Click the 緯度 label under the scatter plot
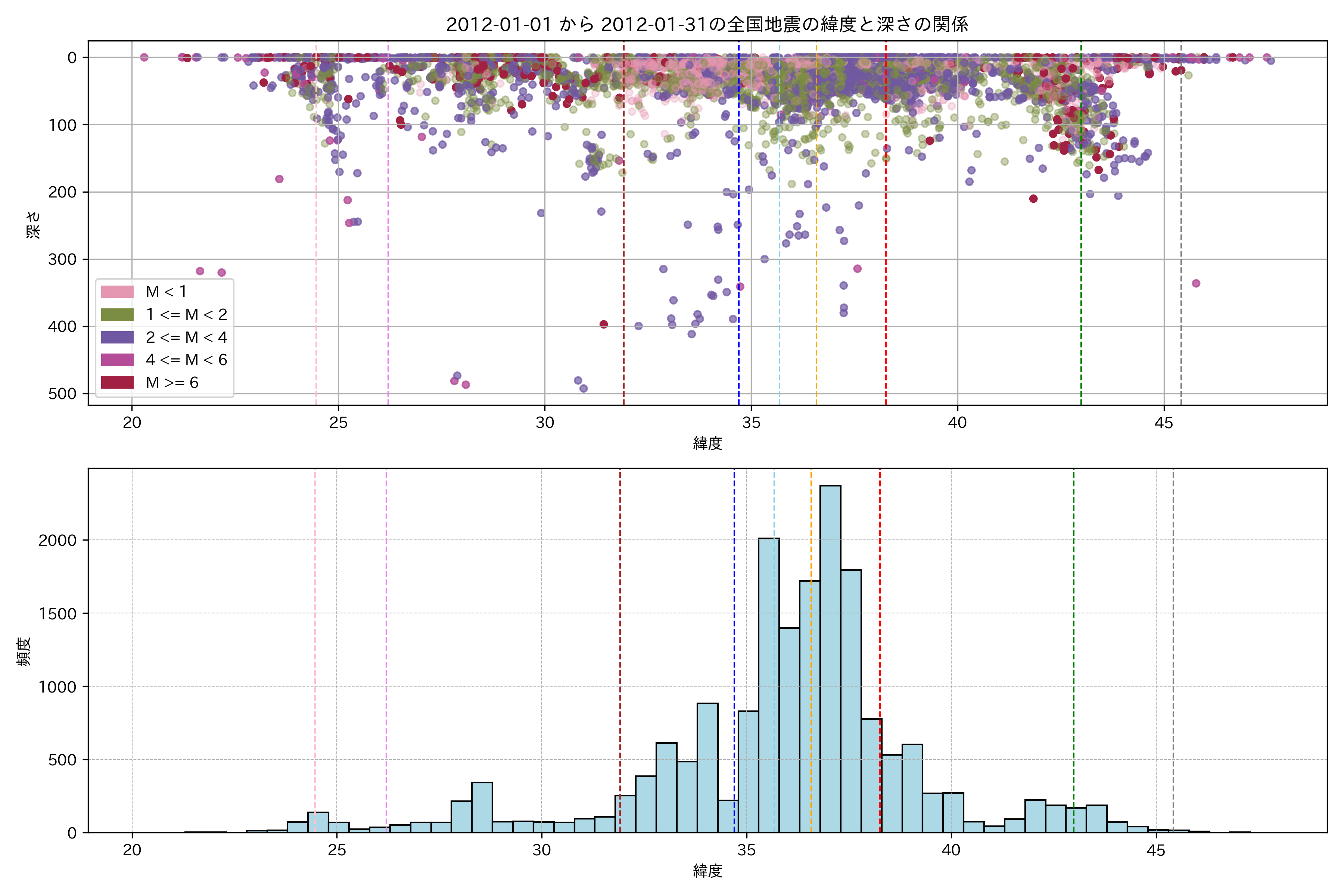This screenshot has height=896, width=1344. (x=707, y=443)
